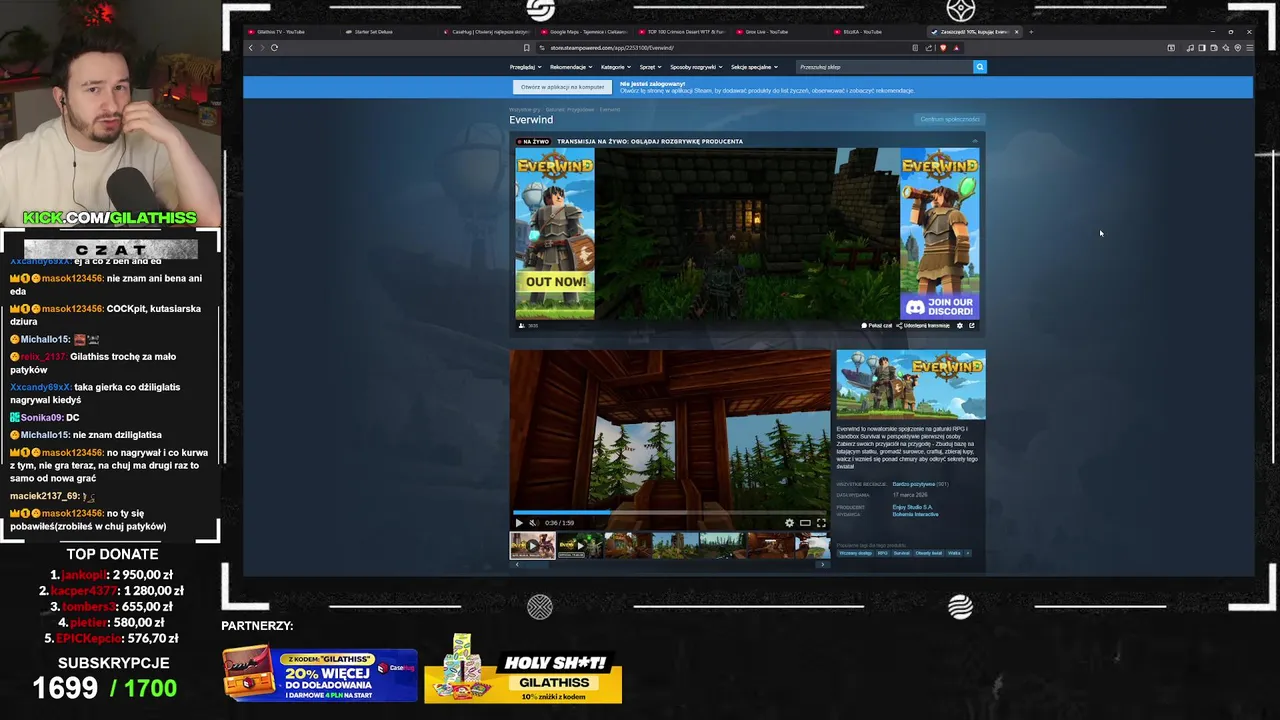Click bookmark icon beside the address

pyautogui.click(x=527, y=48)
